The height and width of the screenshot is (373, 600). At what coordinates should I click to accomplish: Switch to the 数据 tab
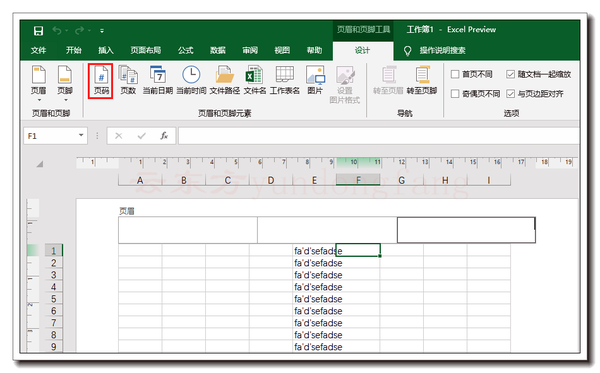click(218, 50)
